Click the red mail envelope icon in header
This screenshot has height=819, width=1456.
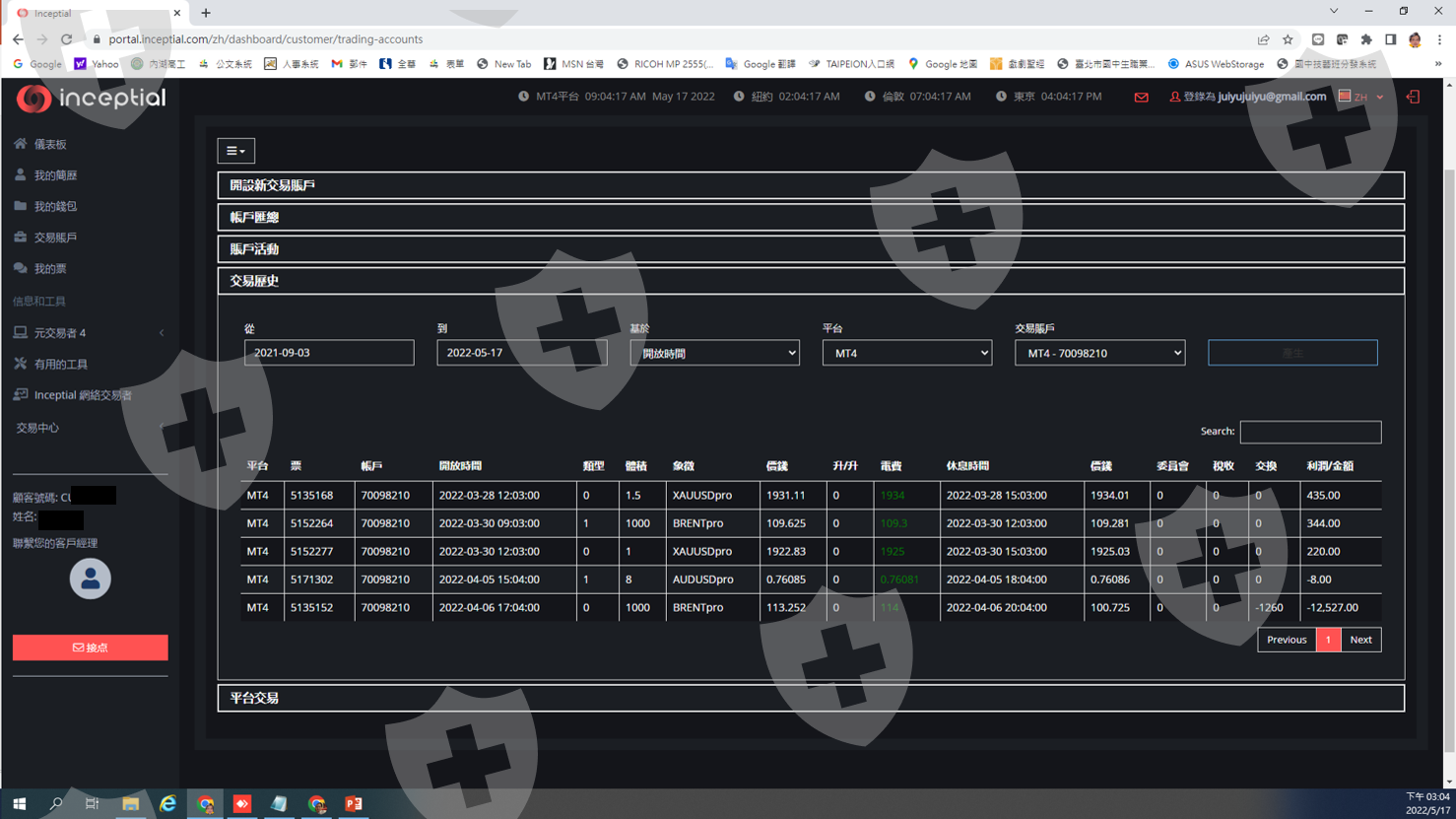1141,98
